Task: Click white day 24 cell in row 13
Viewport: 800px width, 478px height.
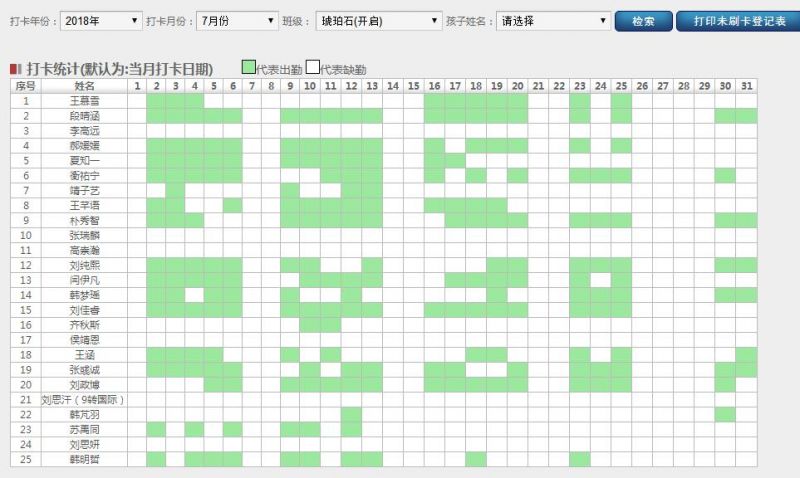Action: [601, 280]
